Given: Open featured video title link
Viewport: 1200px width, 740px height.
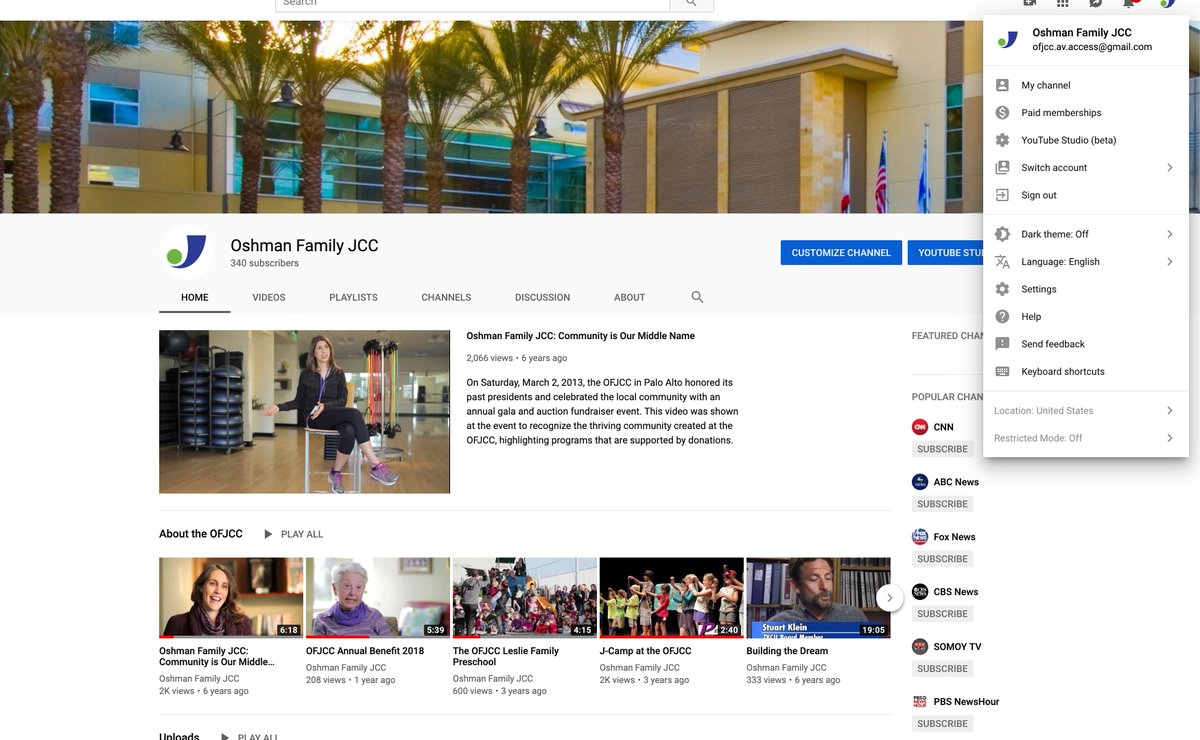Looking at the screenshot, I should click(580, 336).
